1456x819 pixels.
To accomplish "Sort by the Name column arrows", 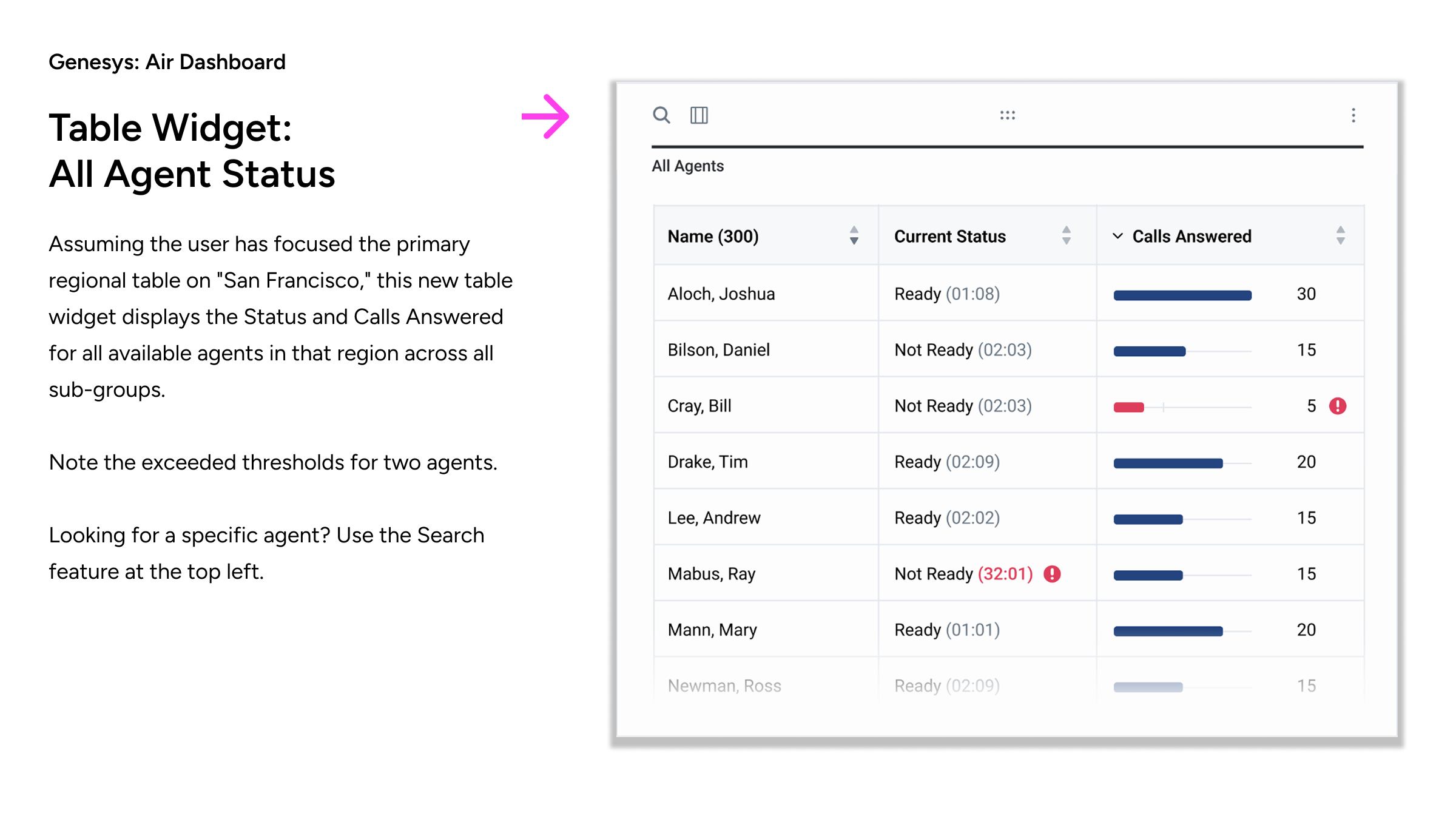I will (x=854, y=235).
